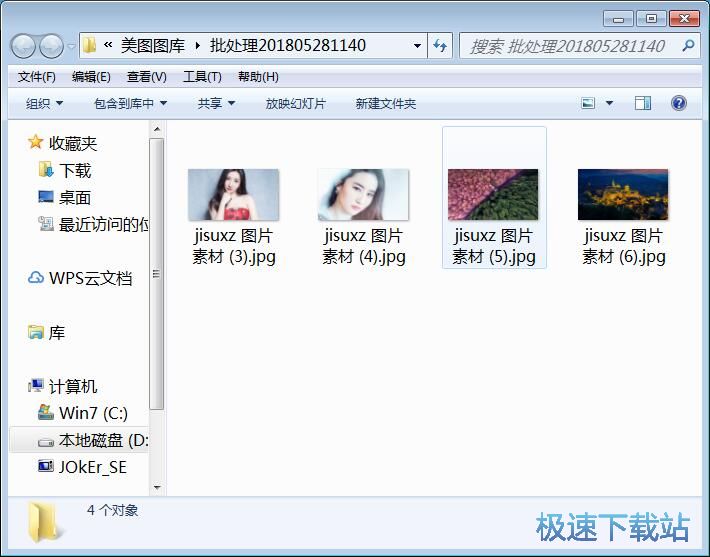
Task: Open WPS云文档 in the navigation pane
Action: (x=91, y=278)
